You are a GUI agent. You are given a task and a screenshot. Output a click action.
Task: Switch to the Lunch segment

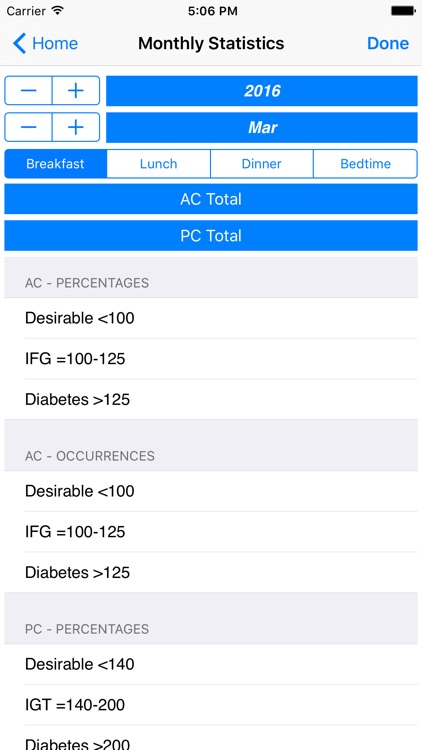click(158, 164)
